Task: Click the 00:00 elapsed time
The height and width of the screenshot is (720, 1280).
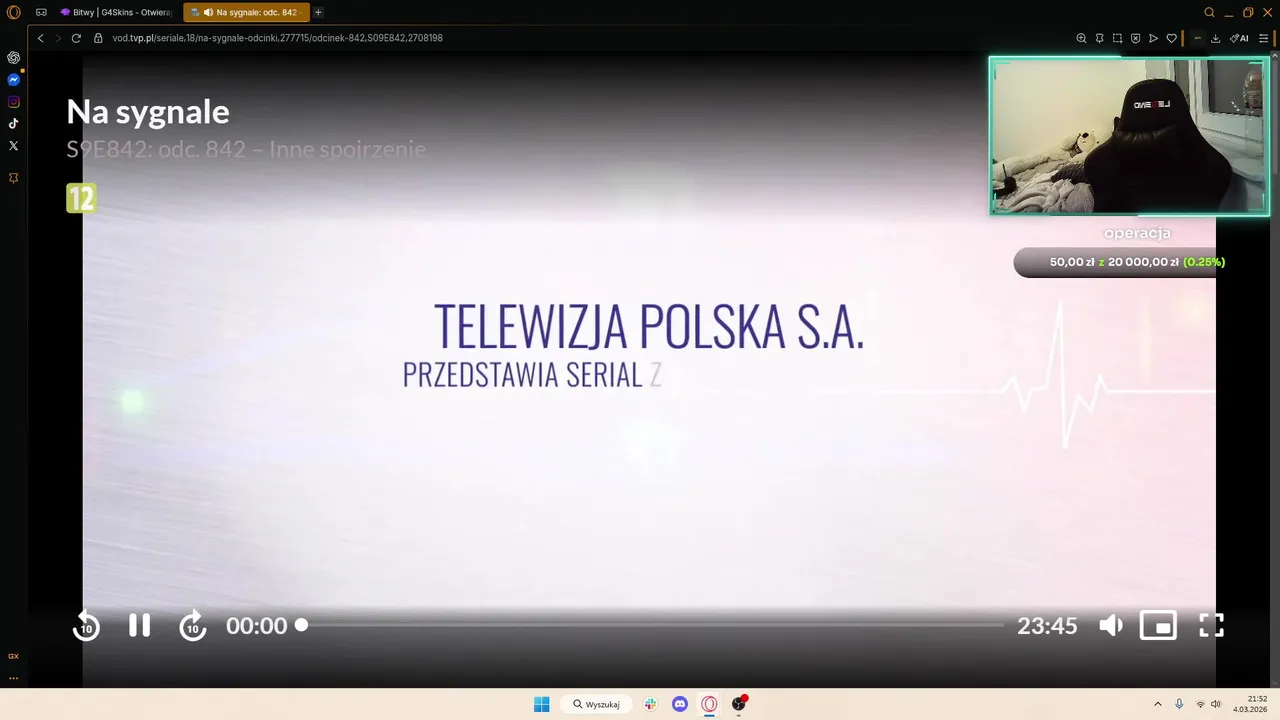Action: click(256, 626)
